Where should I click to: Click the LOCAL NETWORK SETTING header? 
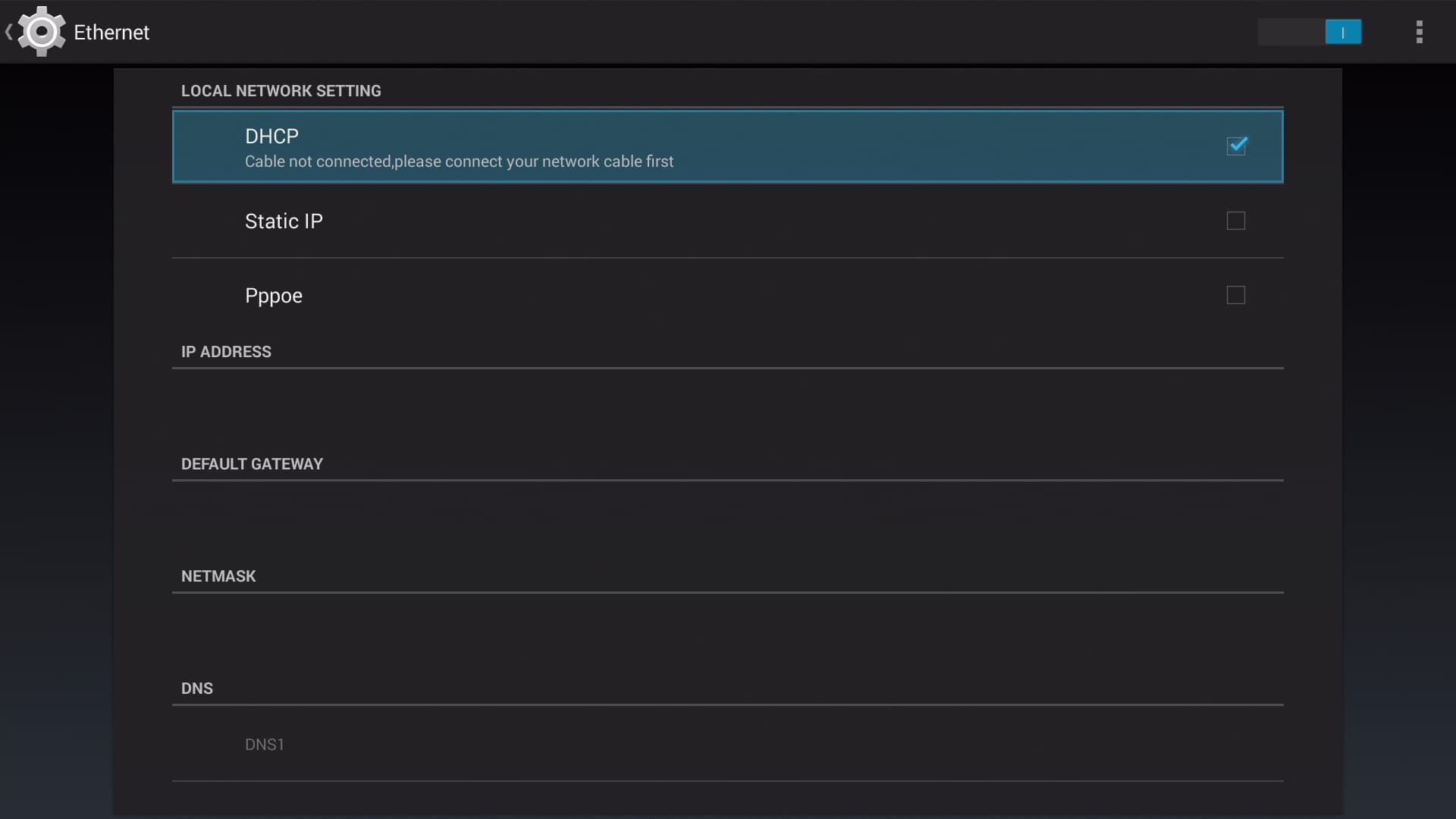[x=281, y=91]
